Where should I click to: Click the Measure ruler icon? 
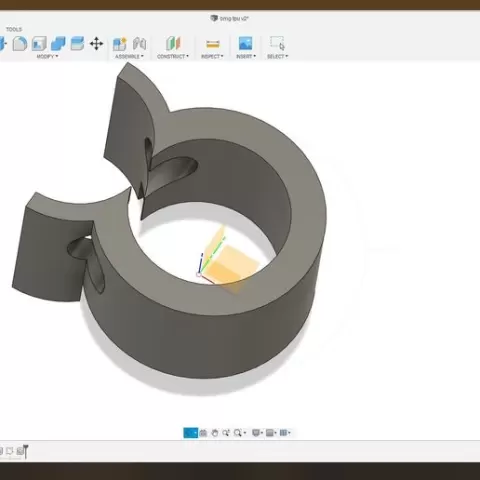pyautogui.click(x=213, y=44)
